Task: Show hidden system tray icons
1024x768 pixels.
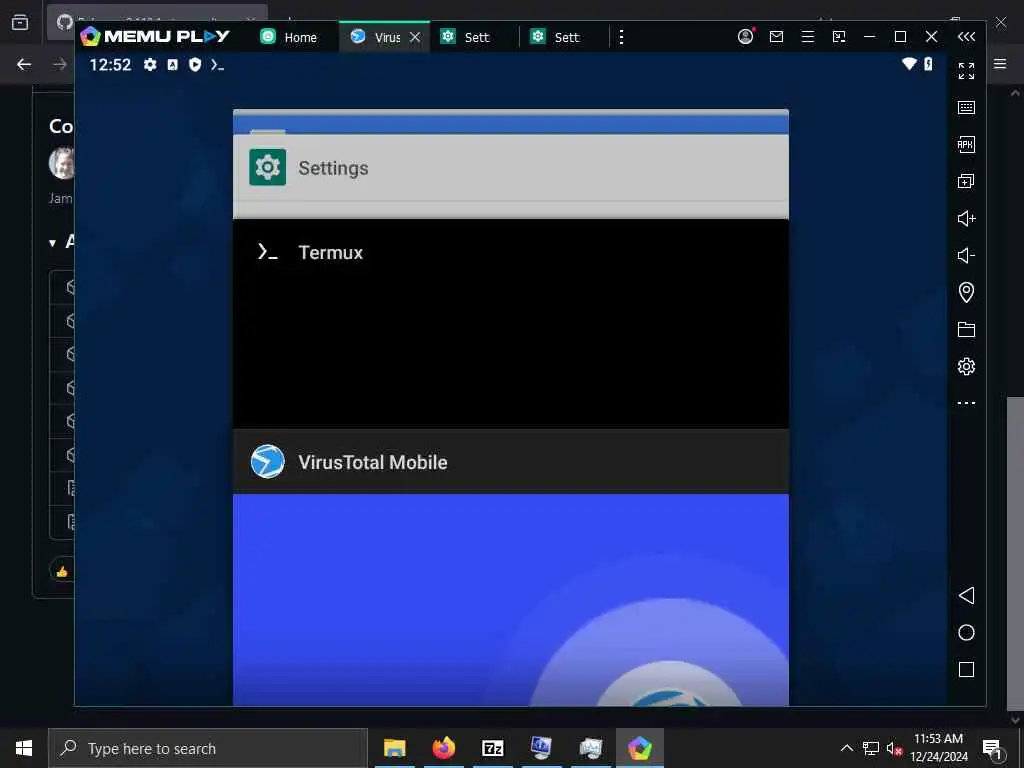Action: (x=846, y=748)
